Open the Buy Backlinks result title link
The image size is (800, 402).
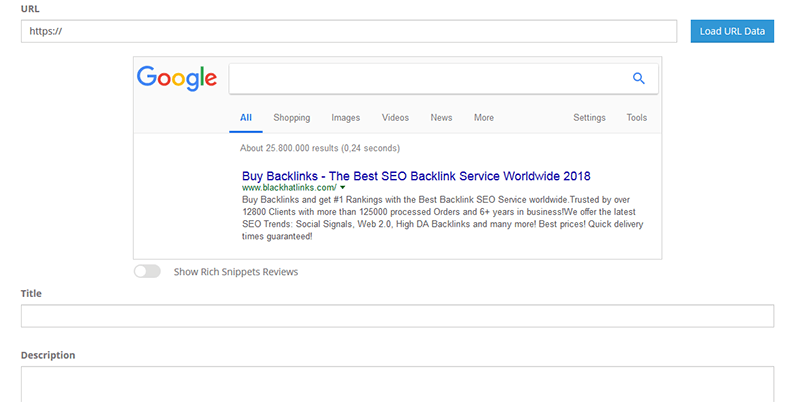pos(416,176)
